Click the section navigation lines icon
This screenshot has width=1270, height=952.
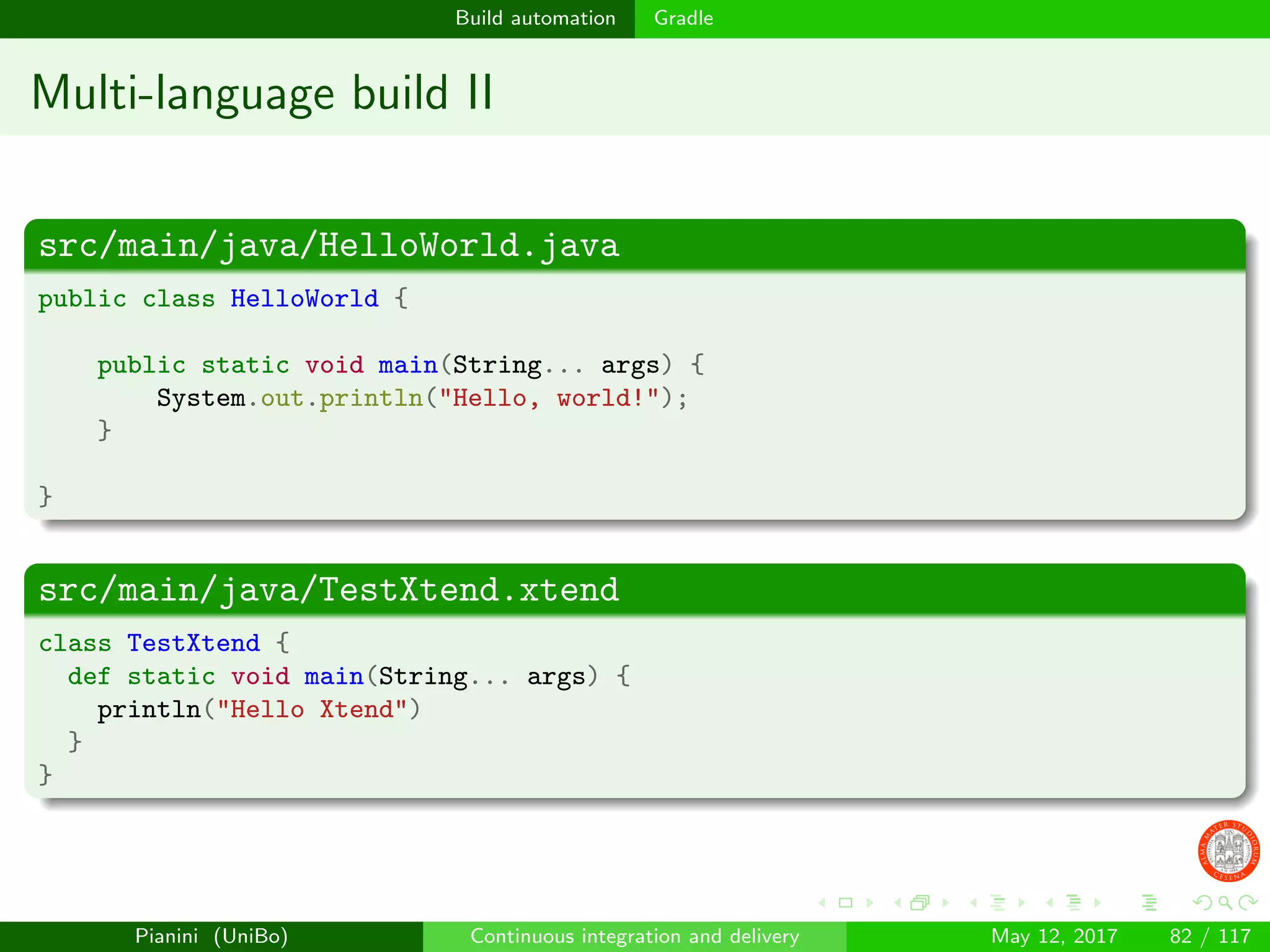tap(1073, 903)
